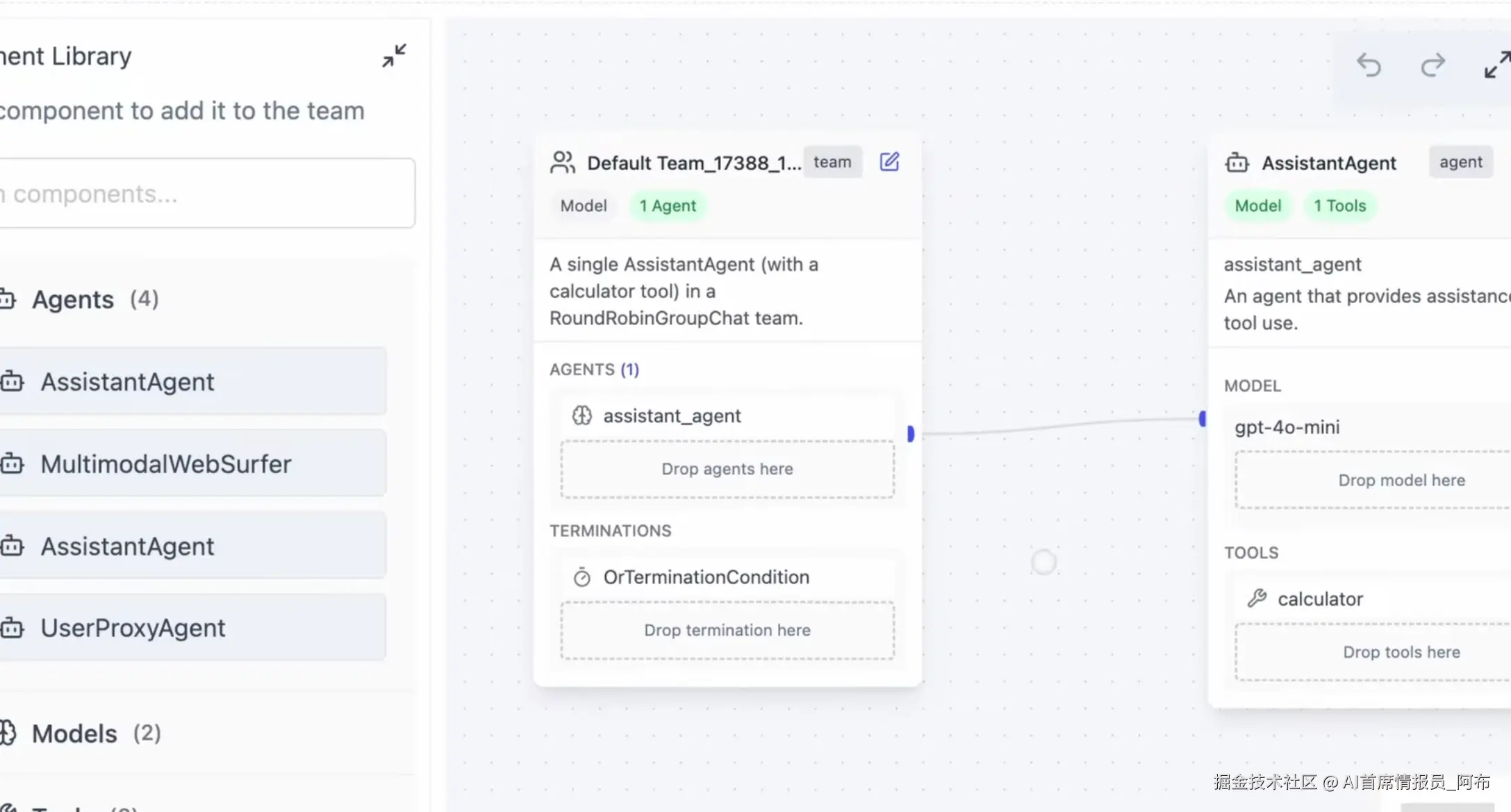Click the undo arrow icon
The width and height of the screenshot is (1511, 812).
[x=1369, y=66]
